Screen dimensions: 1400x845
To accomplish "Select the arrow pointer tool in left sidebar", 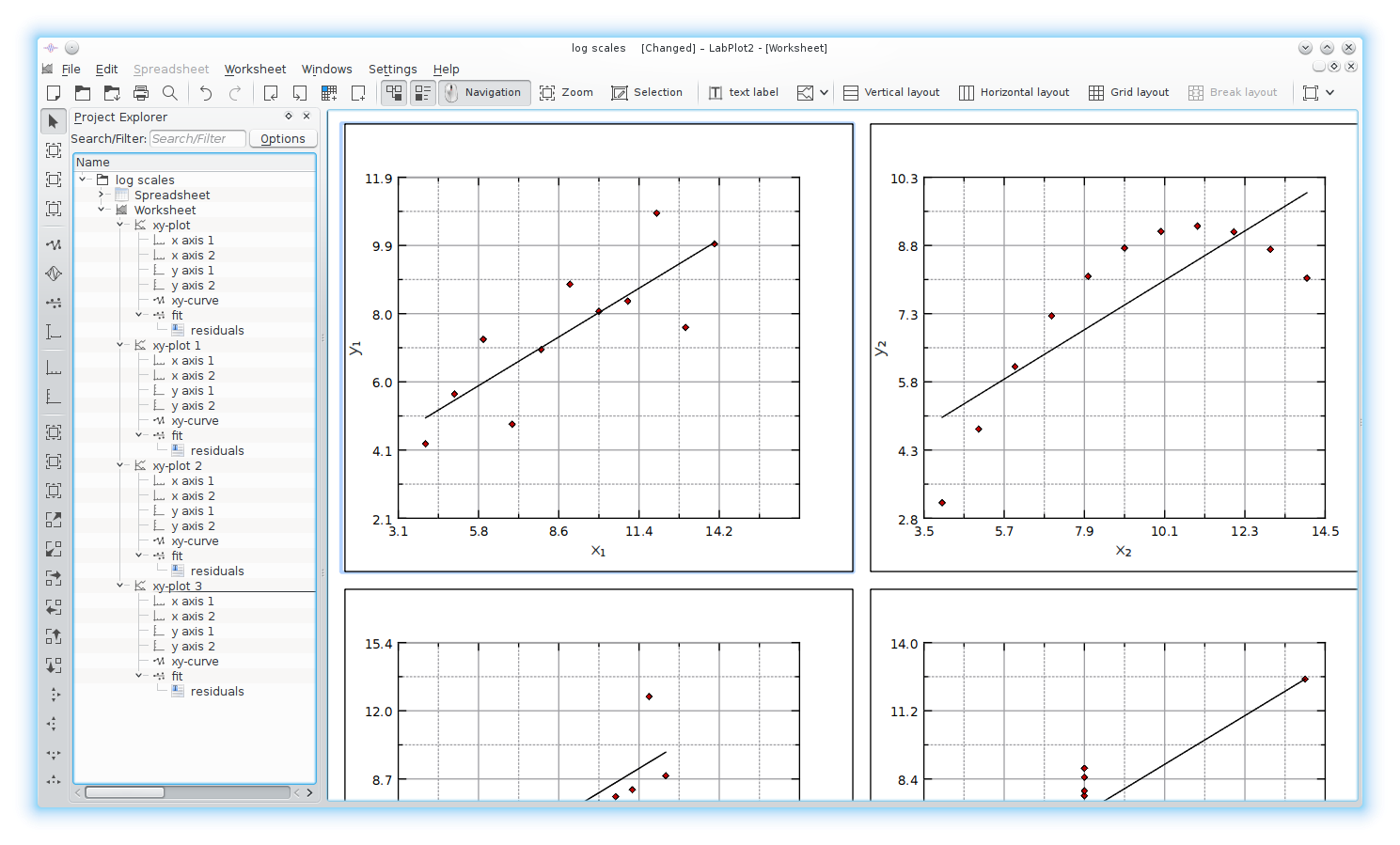I will [x=54, y=121].
